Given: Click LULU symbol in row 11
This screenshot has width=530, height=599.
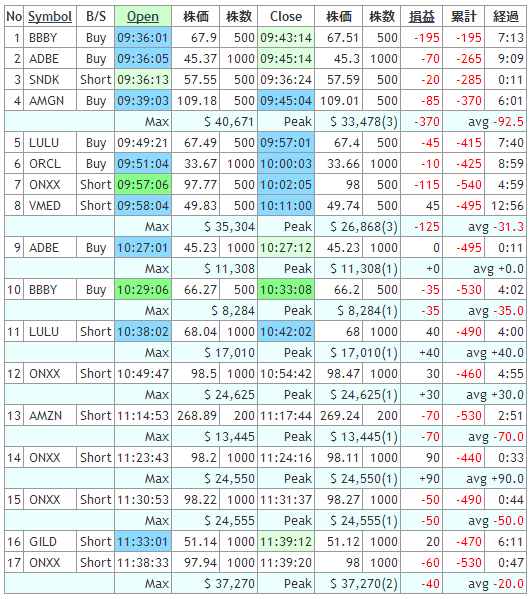Looking at the screenshot, I should [x=44, y=332].
